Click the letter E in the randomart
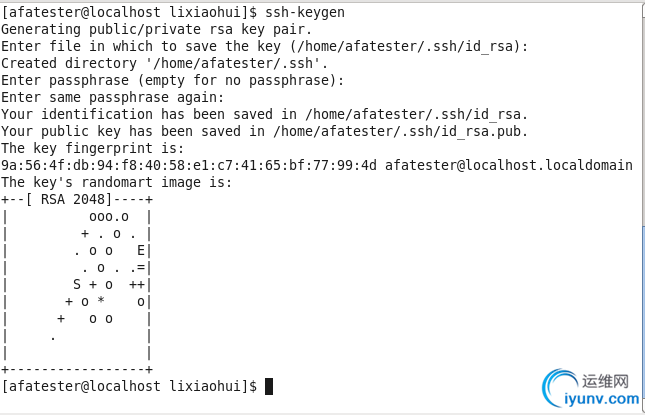This screenshot has height=415, width=645. (141, 250)
